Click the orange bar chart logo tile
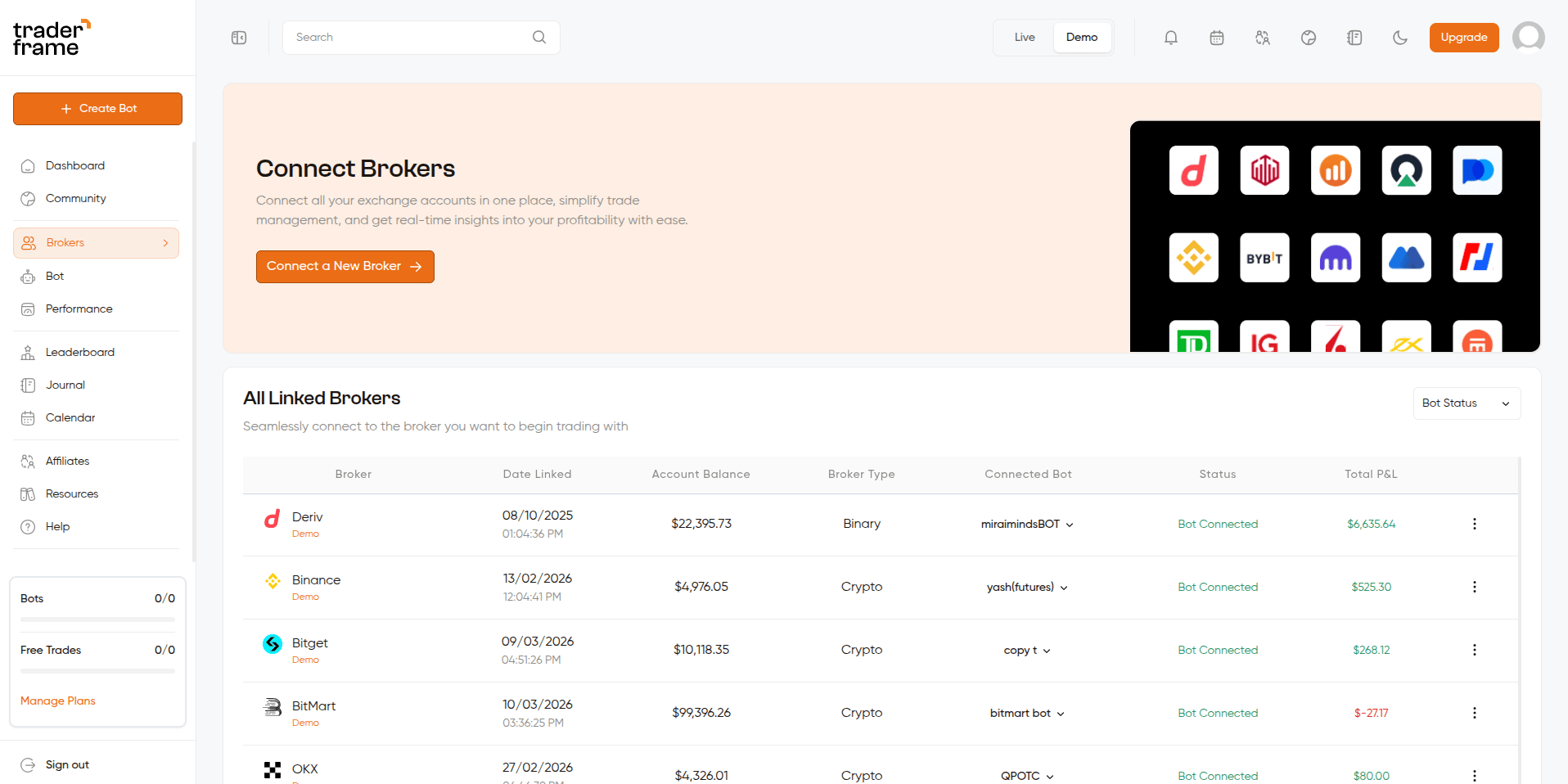Screen dimensions: 1568x784 (x=1336, y=170)
